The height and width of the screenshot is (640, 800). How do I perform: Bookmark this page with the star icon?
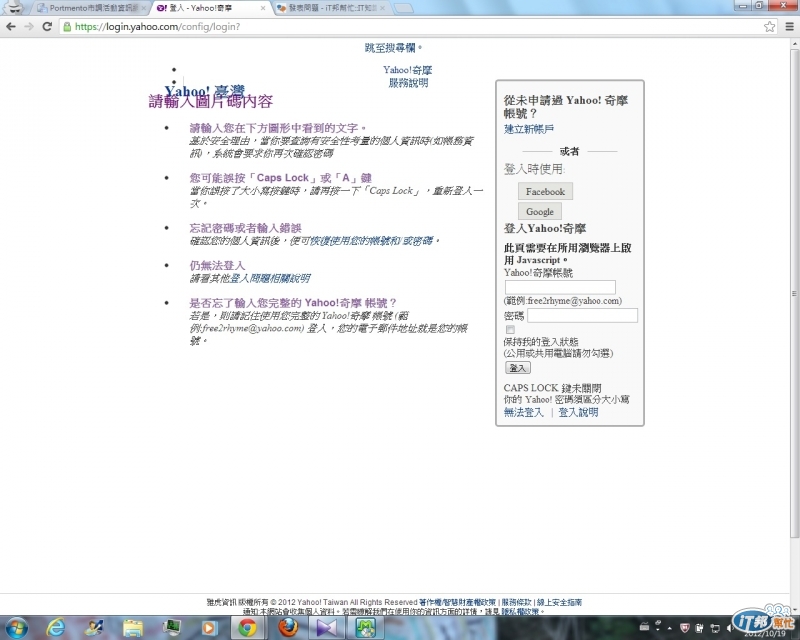[769, 27]
